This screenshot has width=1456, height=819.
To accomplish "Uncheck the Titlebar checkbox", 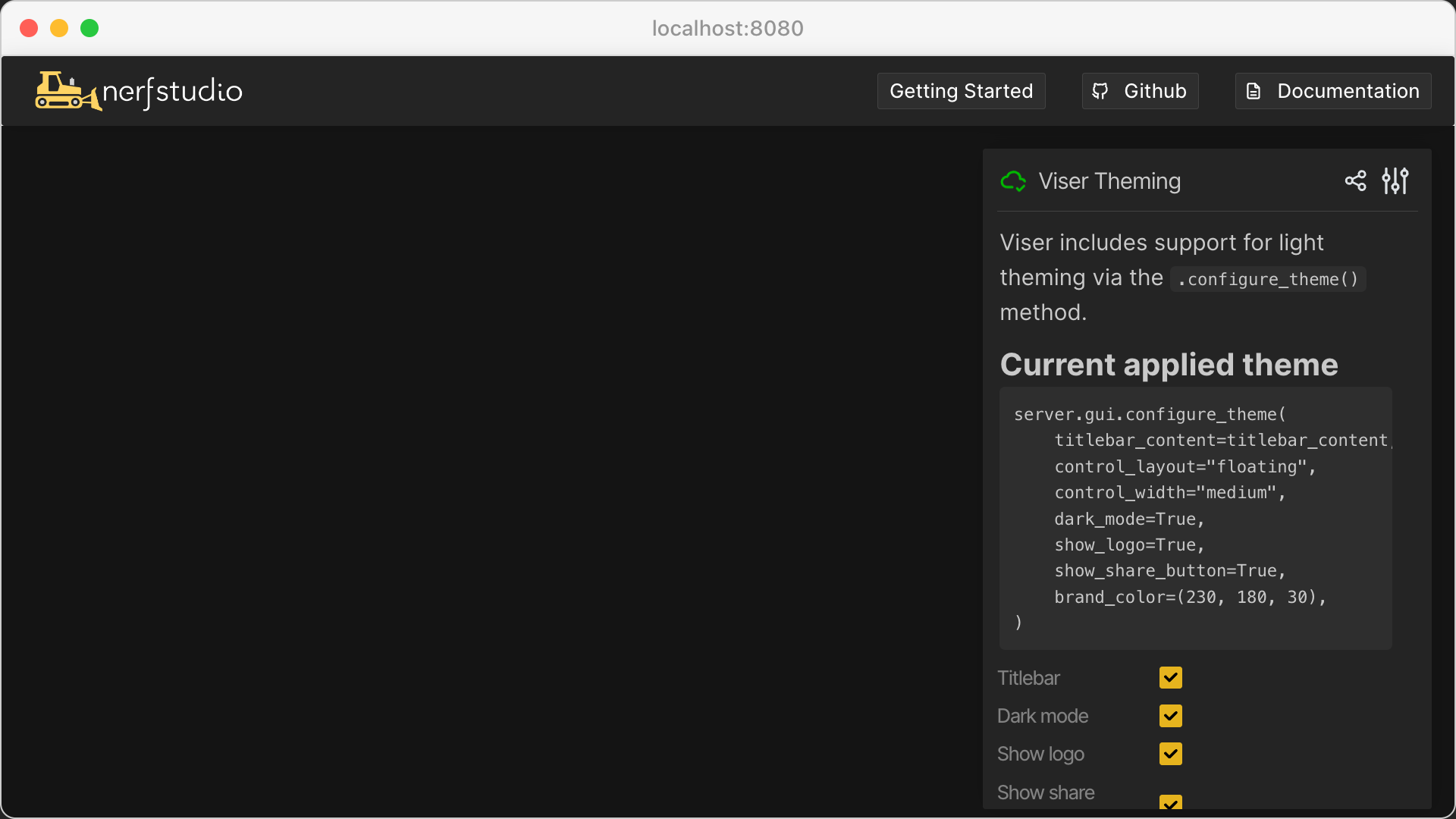I will click(x=1171, y=677).
